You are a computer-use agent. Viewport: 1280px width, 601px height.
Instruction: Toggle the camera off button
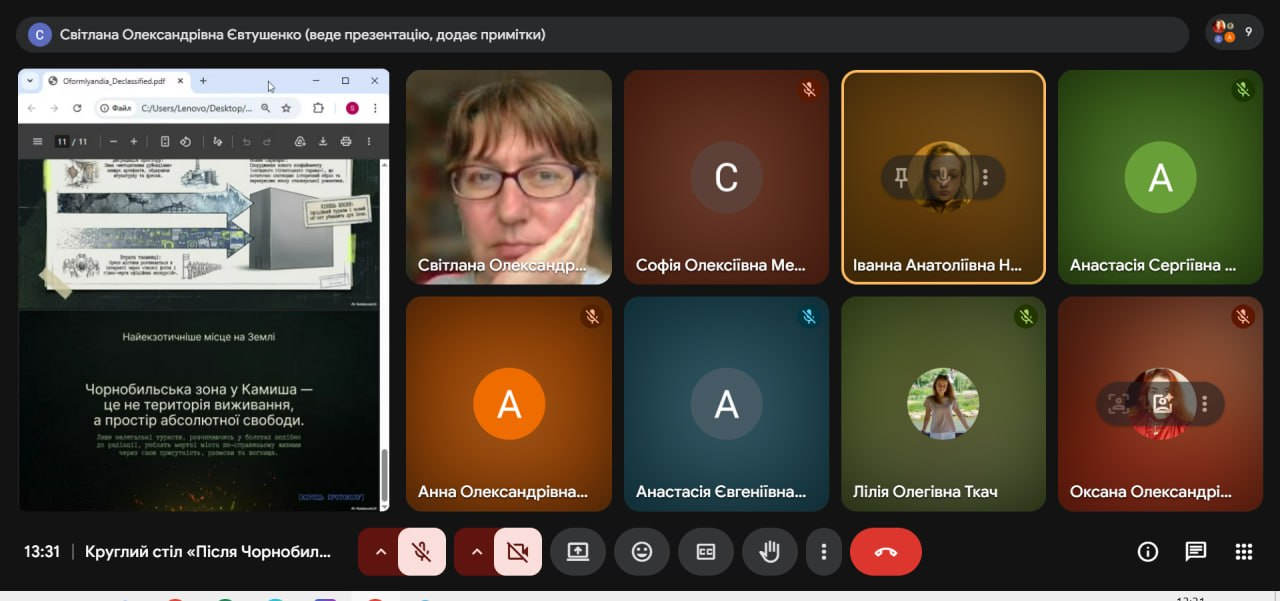point(518,552)
